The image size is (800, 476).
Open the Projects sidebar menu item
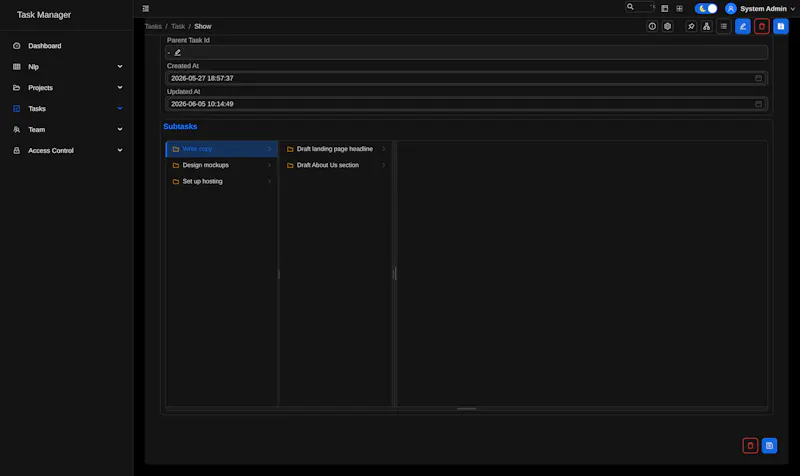click(67, 88)
